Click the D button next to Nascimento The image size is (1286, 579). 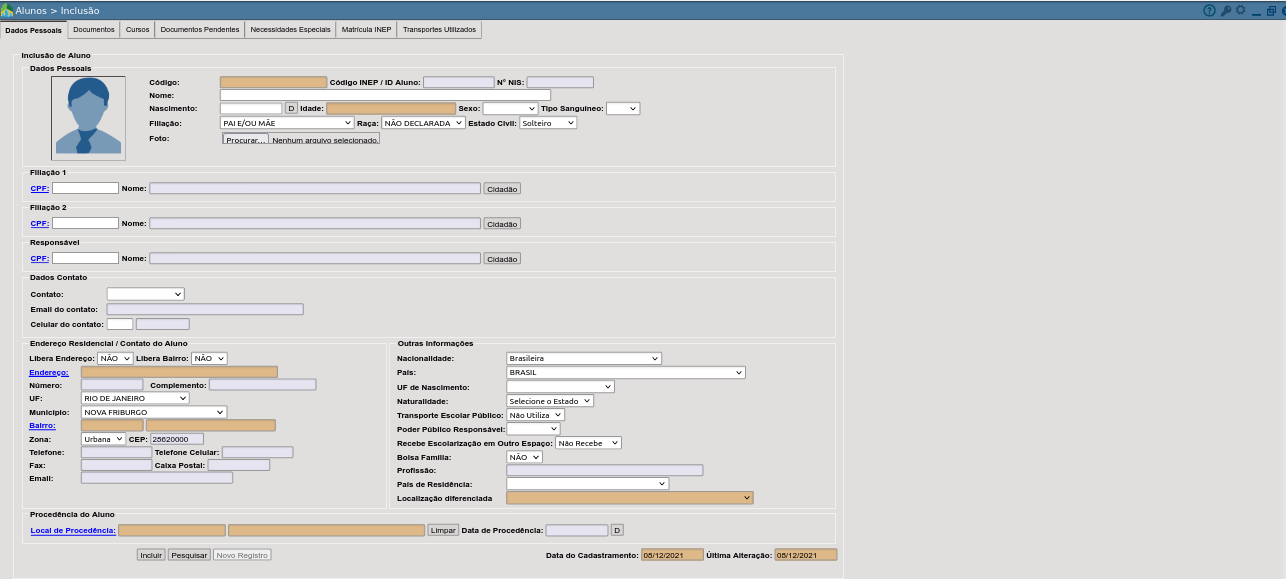291,108
